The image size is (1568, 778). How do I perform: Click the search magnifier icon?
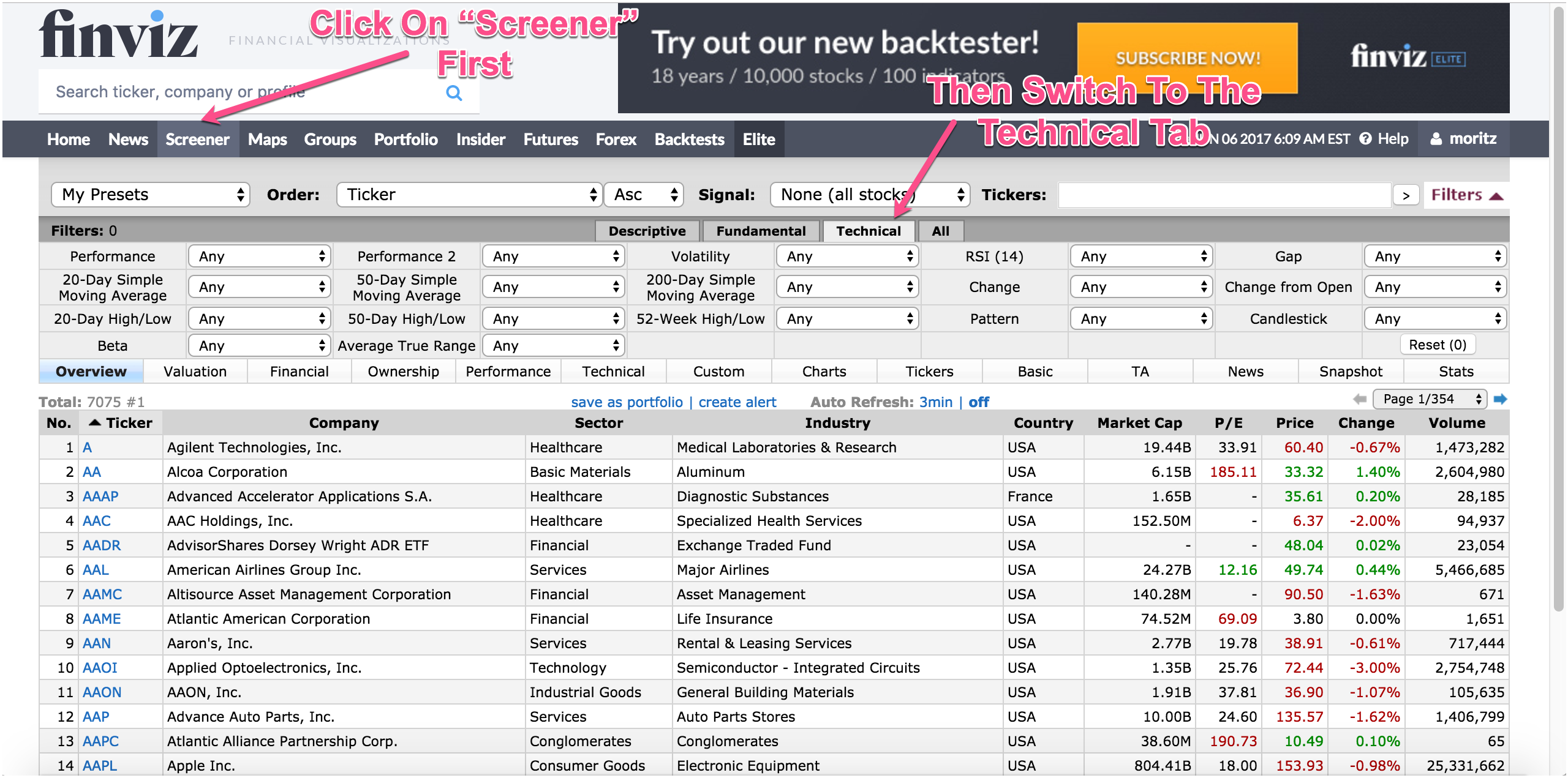click(x=454, y=93)
